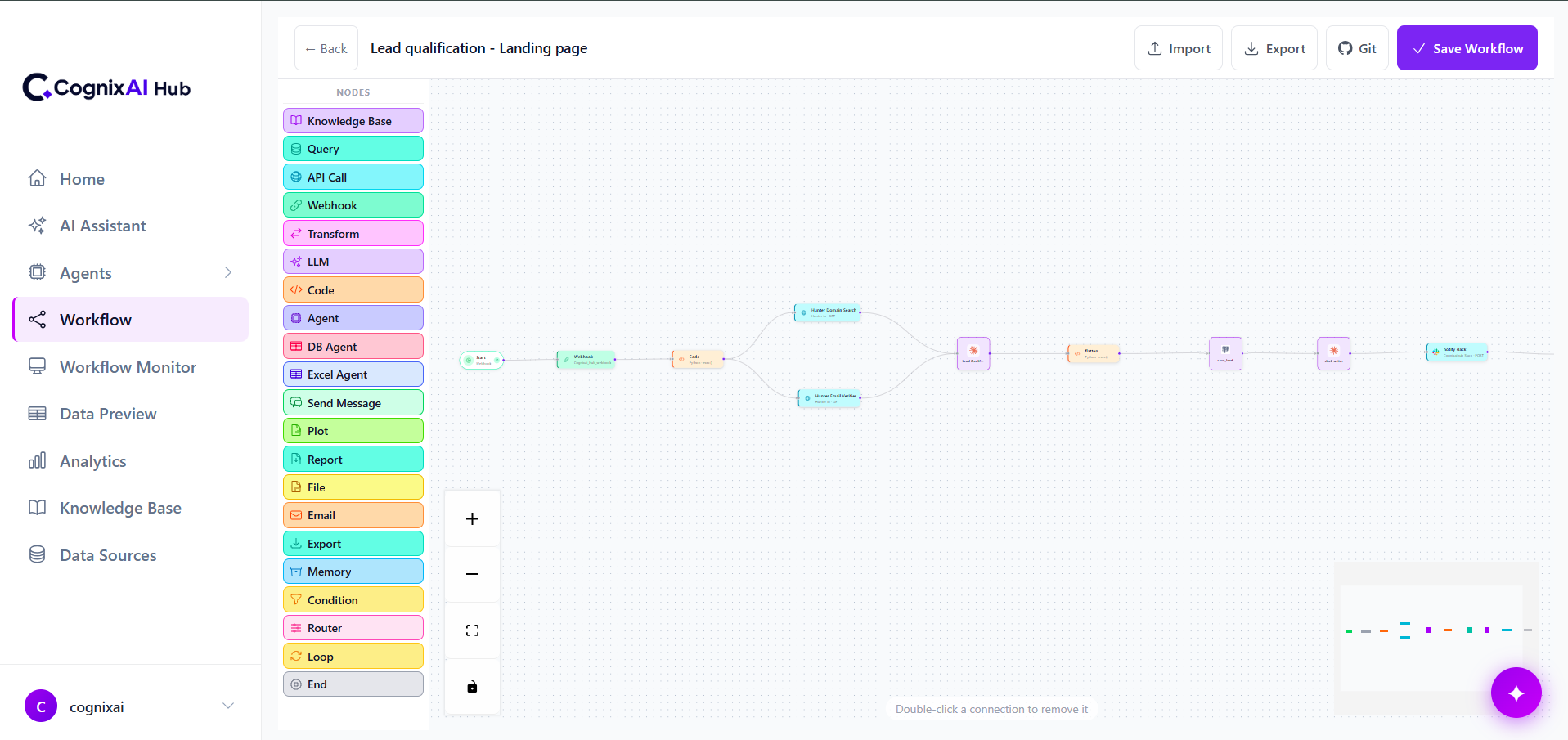Open Workflow Monitor page
Image resolution: width=1568 pixels, height=740 pixels.
pos(131,367)
